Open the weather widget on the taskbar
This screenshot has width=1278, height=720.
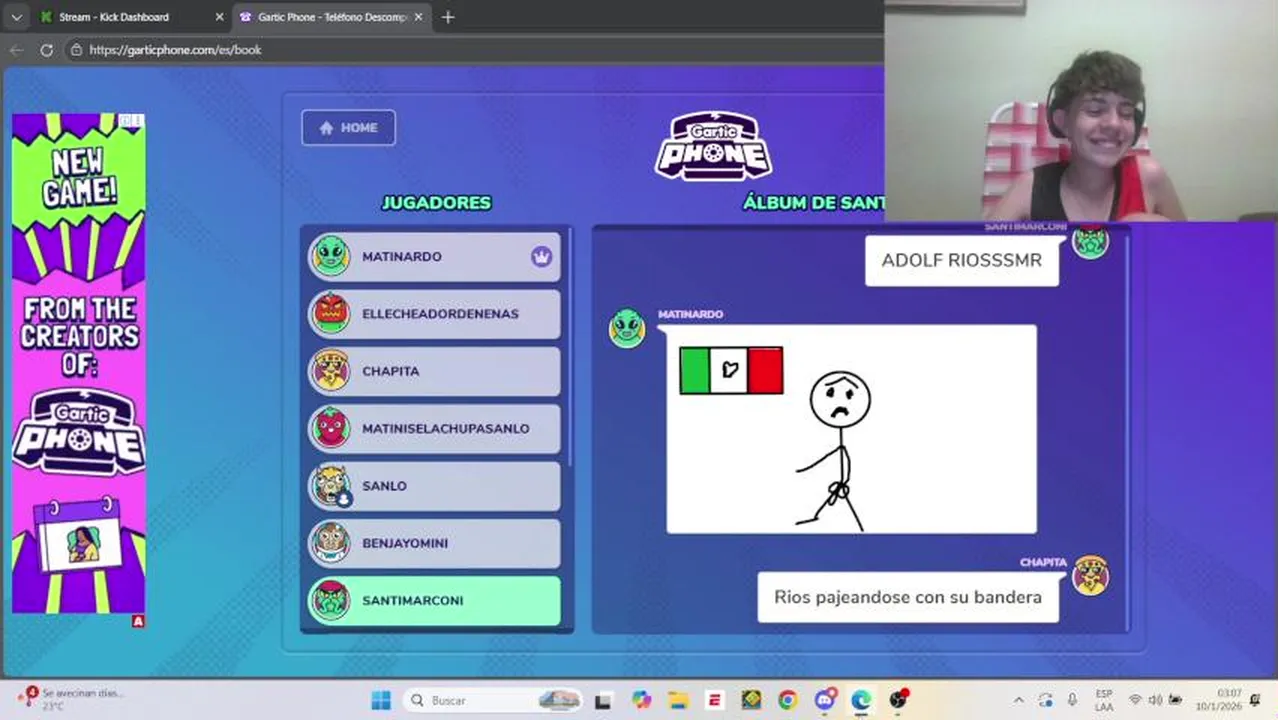pos(70,699)
